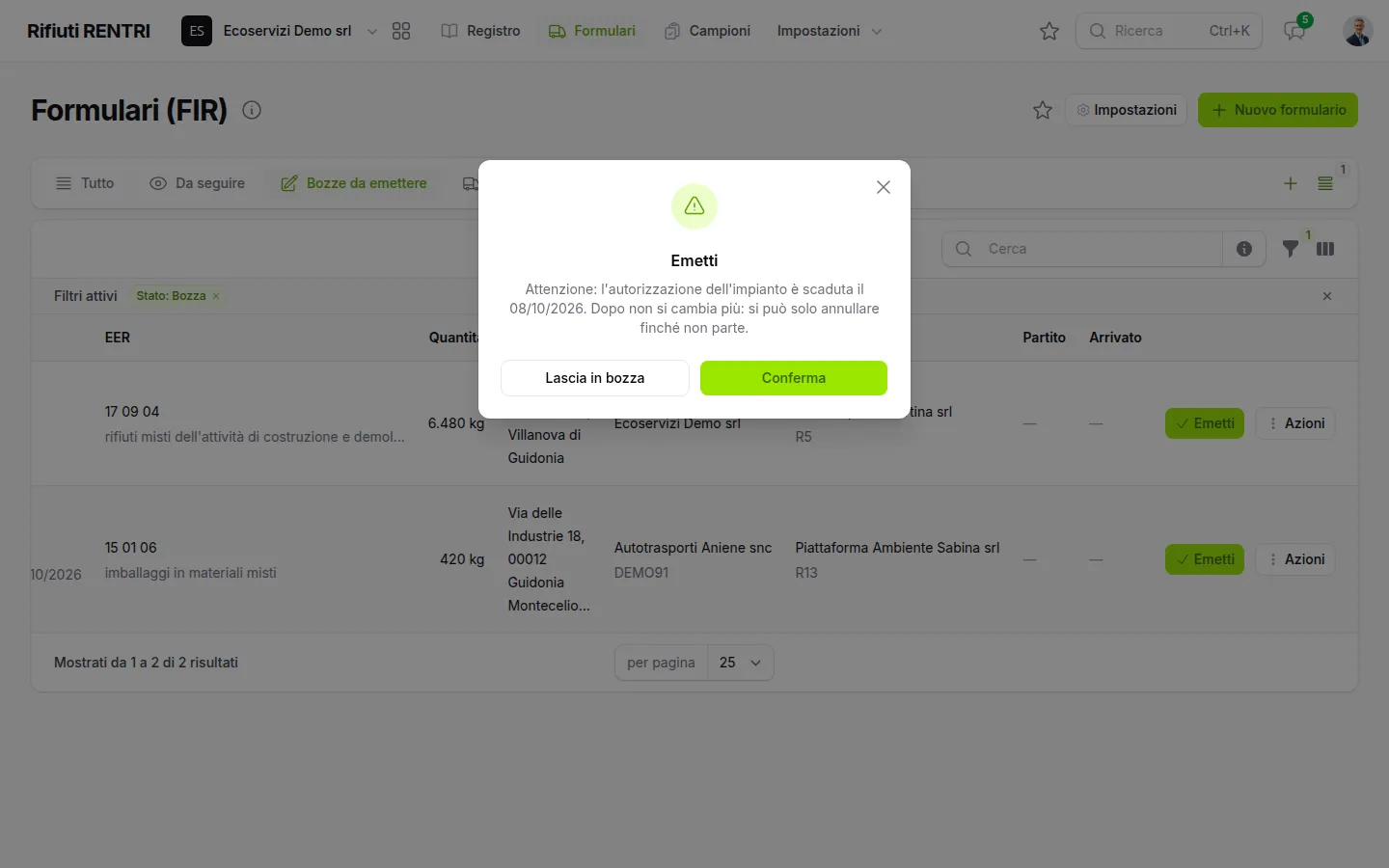The height and width of the screenshot is (868, 1389).
Task: Clear all active filters with the X
Action: tap(1327, 296)
